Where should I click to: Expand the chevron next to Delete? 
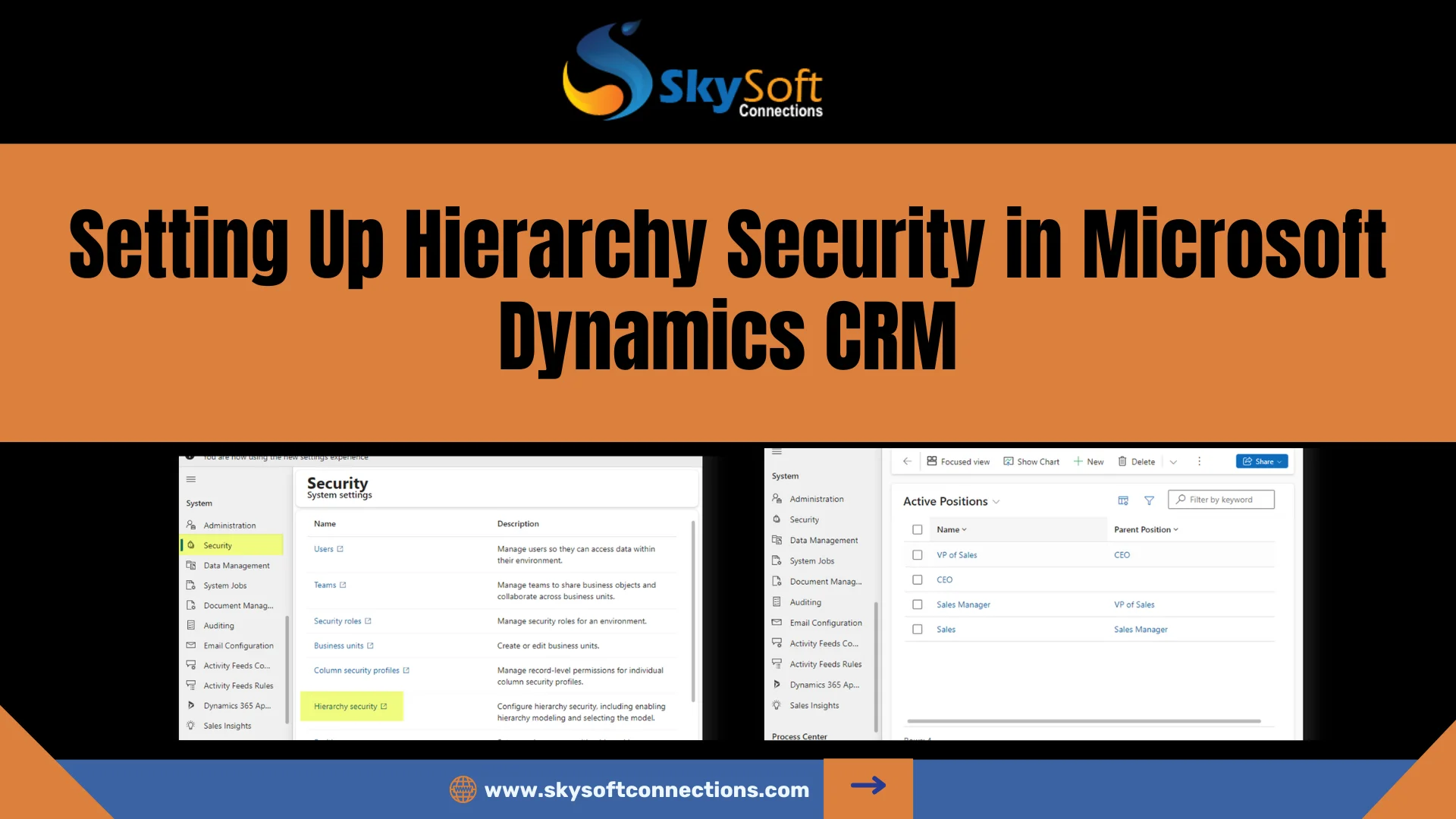pyautogui.click(x=1173, y=462)
